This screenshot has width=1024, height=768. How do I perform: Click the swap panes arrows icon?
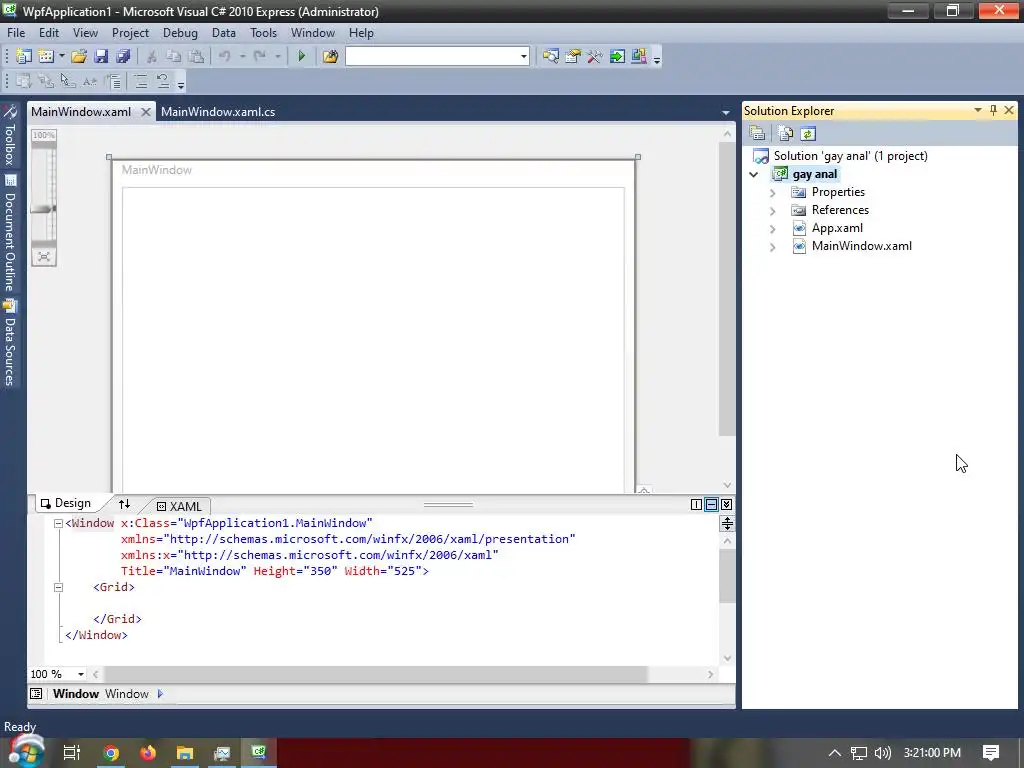click(x=124, y=504)
